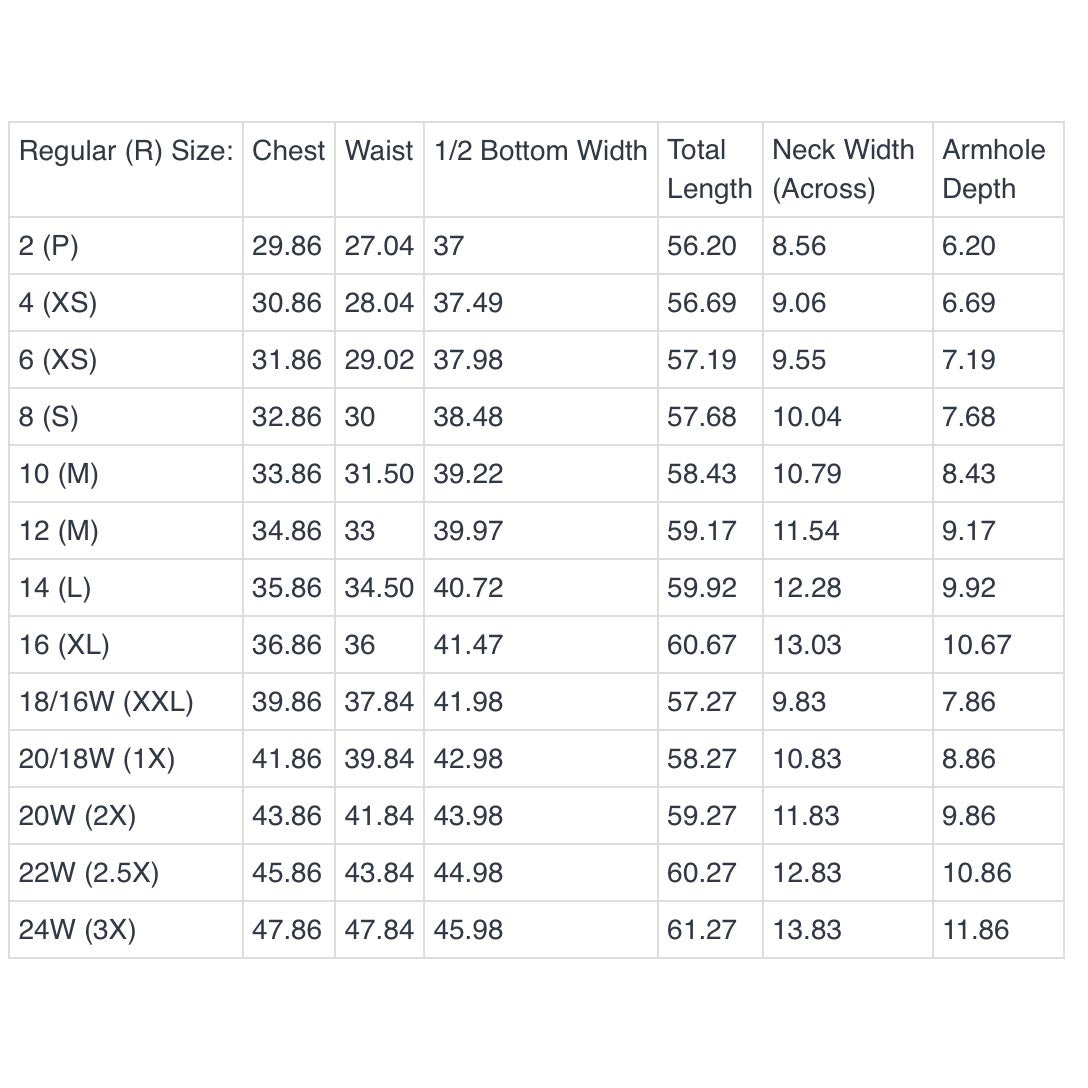Click the Waist column header
Viewport: 1088px width, 1088px height.
379,151
